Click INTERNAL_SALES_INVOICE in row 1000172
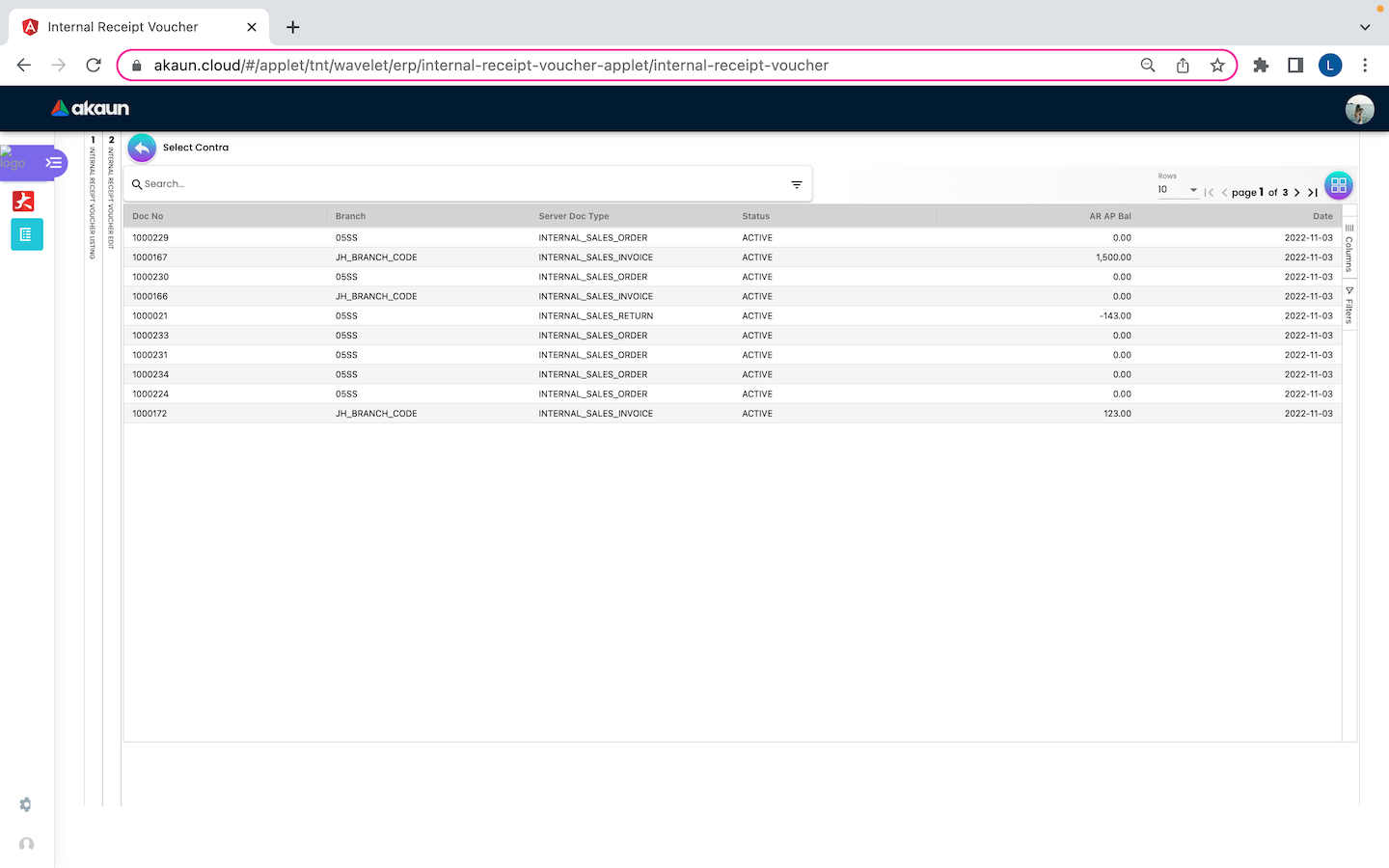 (596, 414)
